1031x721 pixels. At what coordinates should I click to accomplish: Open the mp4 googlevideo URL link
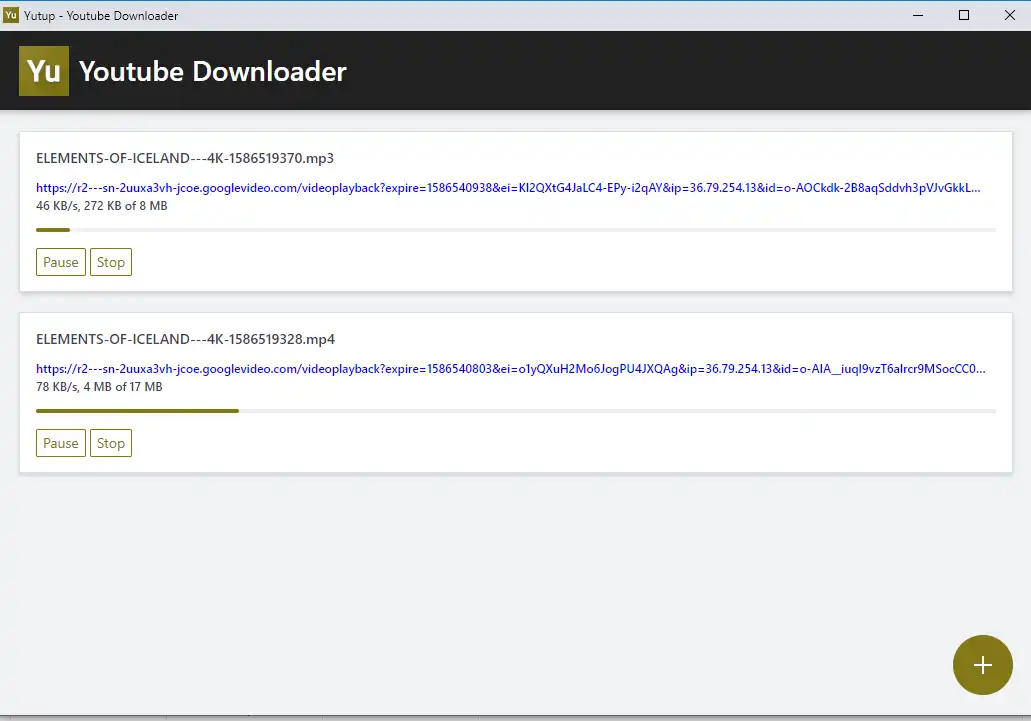pos(511,369)
